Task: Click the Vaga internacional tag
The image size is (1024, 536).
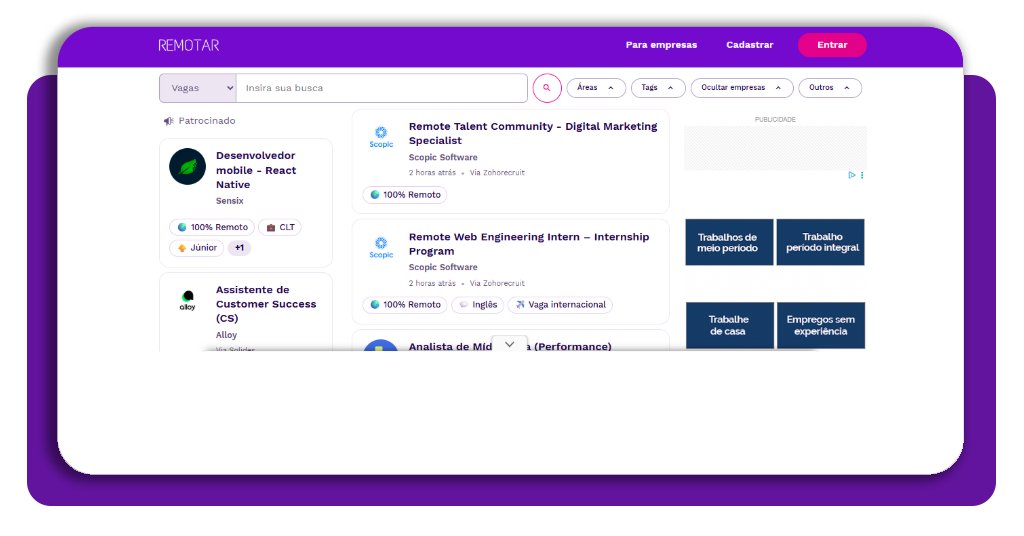Action: (560, 305)
